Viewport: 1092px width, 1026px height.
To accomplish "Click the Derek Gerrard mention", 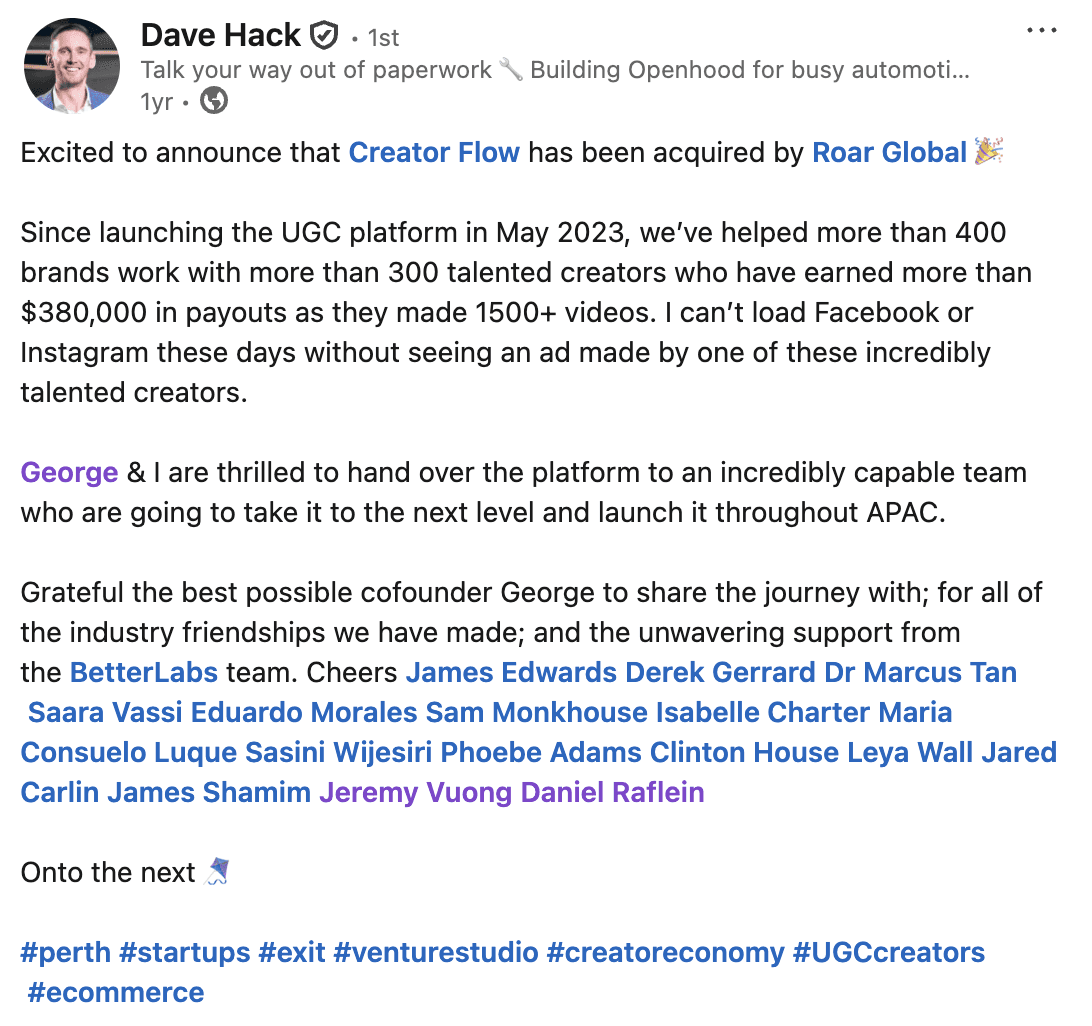I will [720, 673].
